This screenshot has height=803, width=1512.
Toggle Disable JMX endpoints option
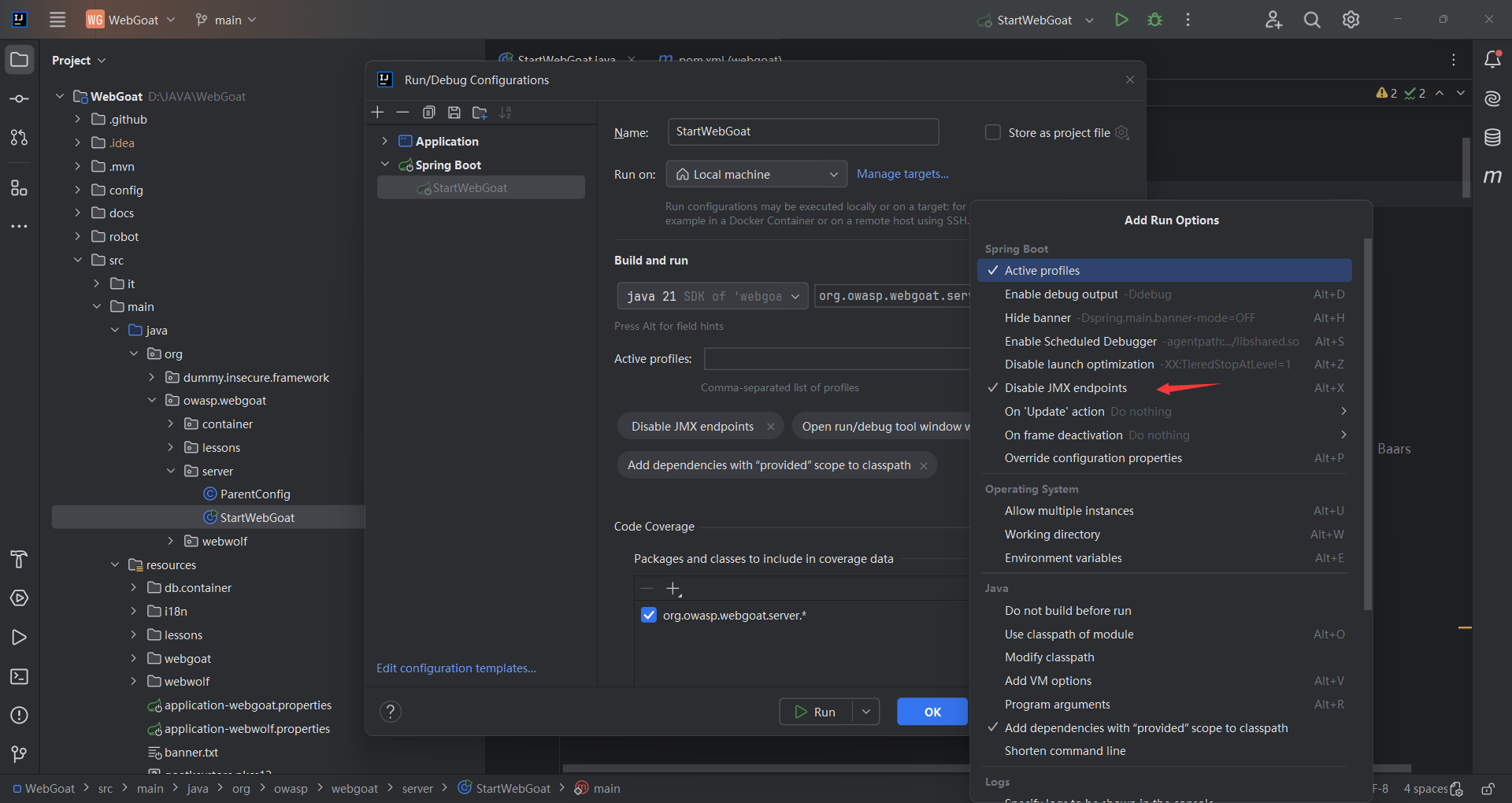click(x=1165, y=388)
